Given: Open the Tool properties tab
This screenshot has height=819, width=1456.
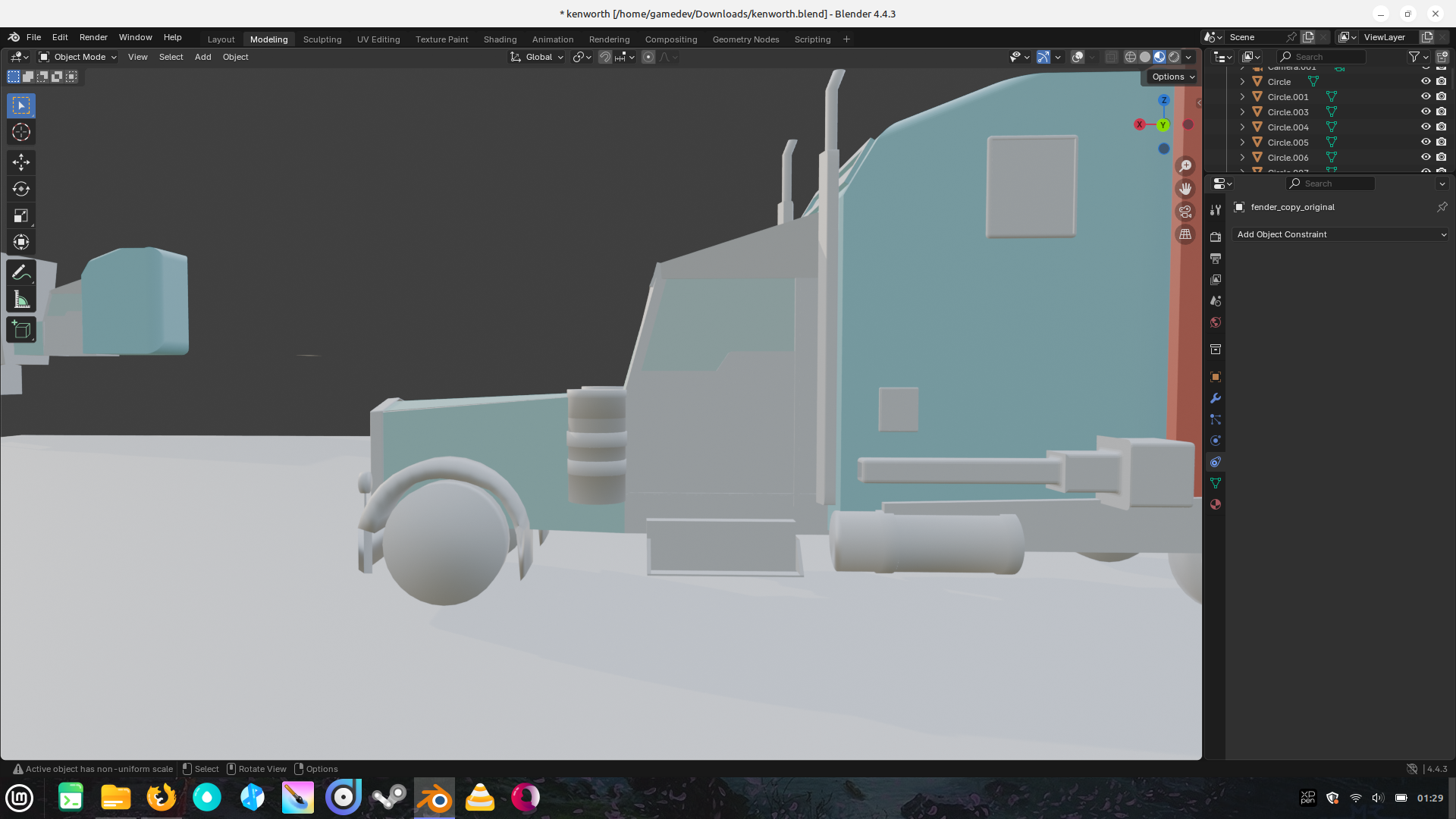Looking at the screenshot, I should pos(1216,210).
